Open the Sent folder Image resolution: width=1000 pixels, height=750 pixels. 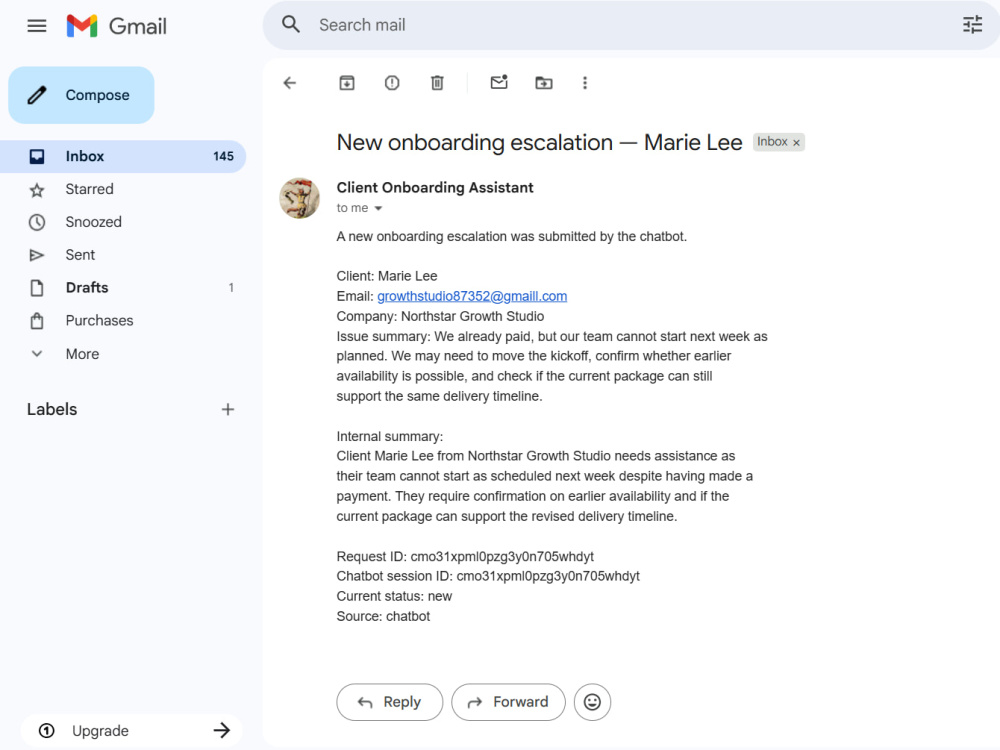point(122,255)
